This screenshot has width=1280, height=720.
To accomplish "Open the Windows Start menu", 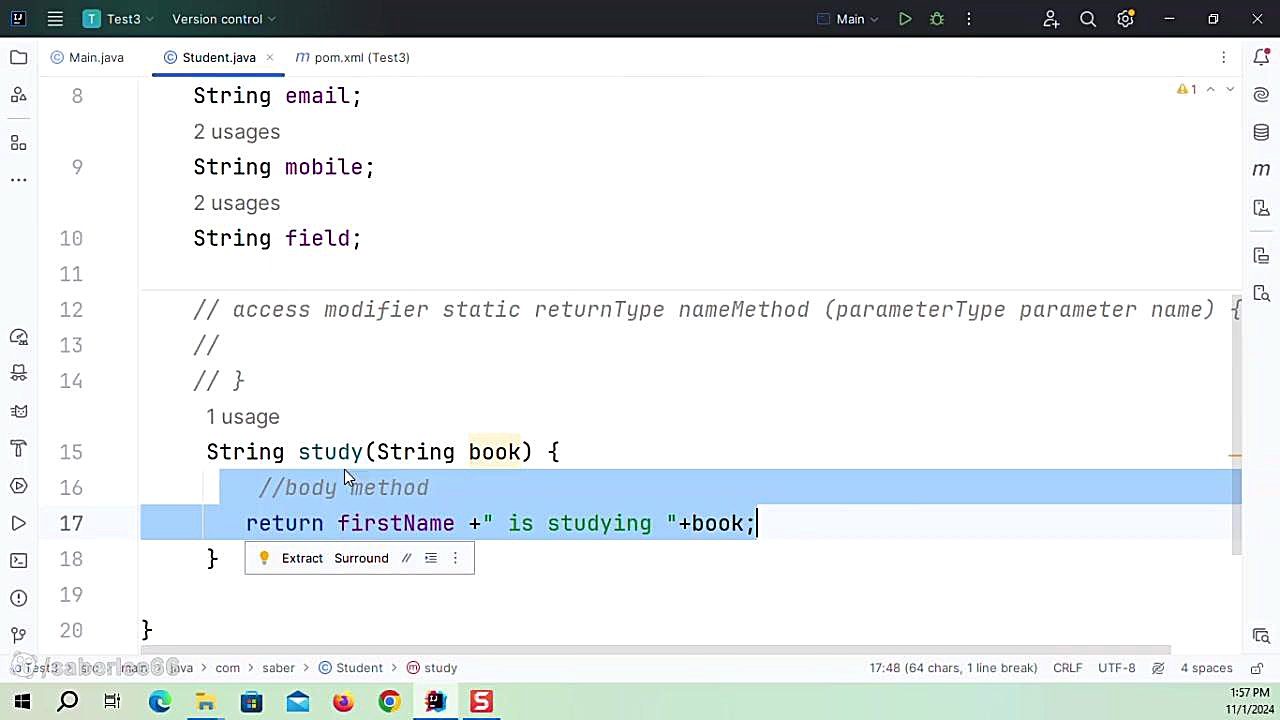I will point(22,702).
